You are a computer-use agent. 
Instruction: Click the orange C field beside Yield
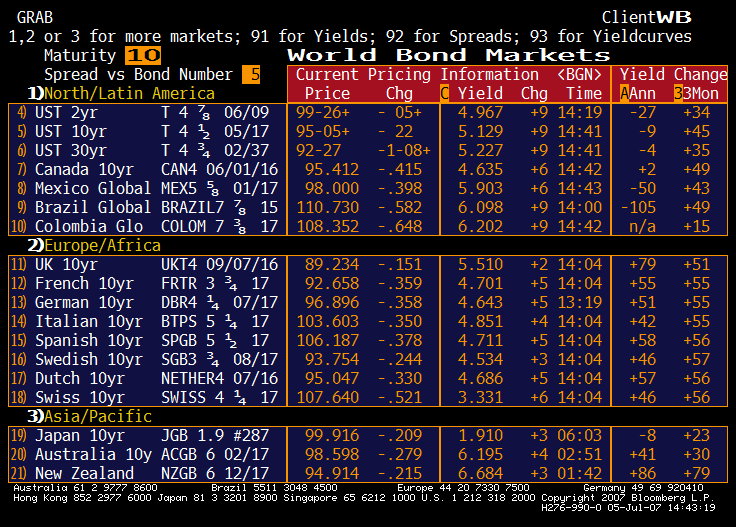(x=445, y=93)
